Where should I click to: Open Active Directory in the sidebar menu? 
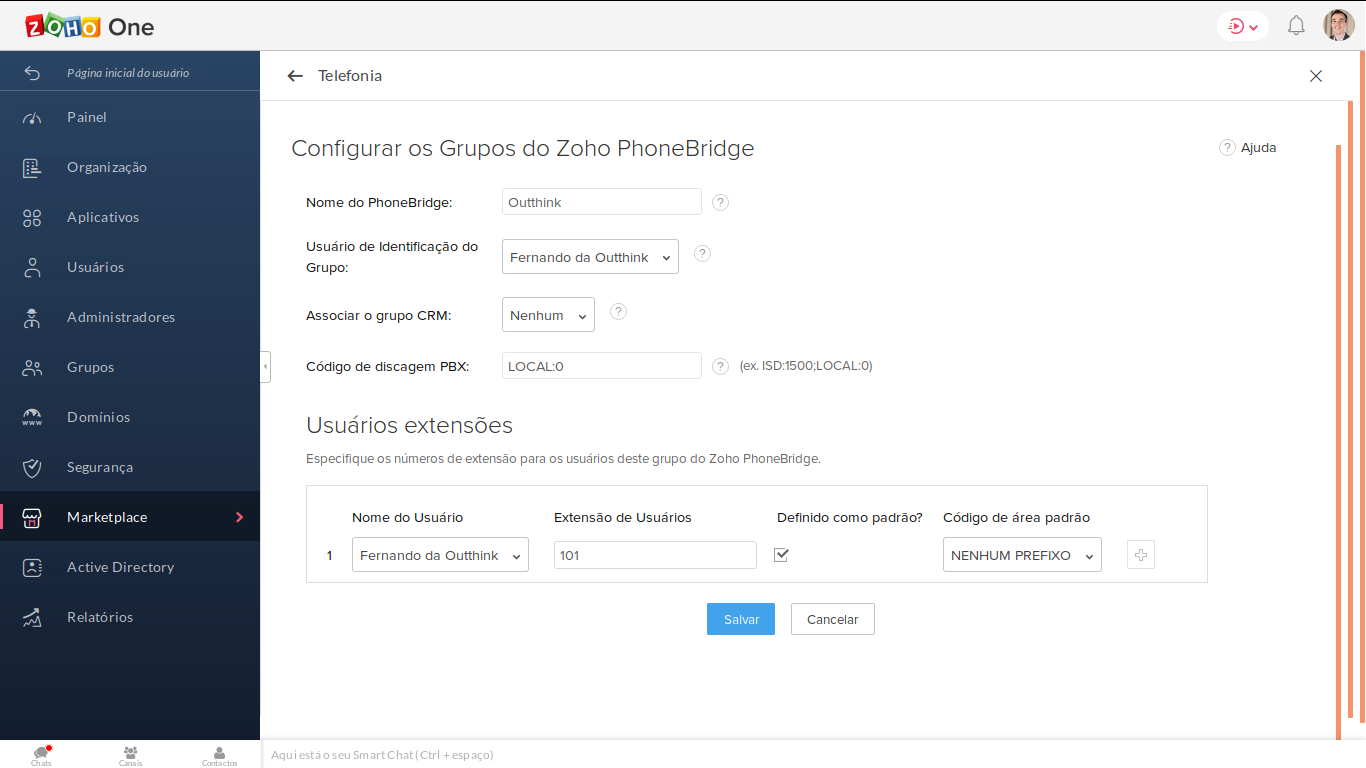click(x=130, y=567)
